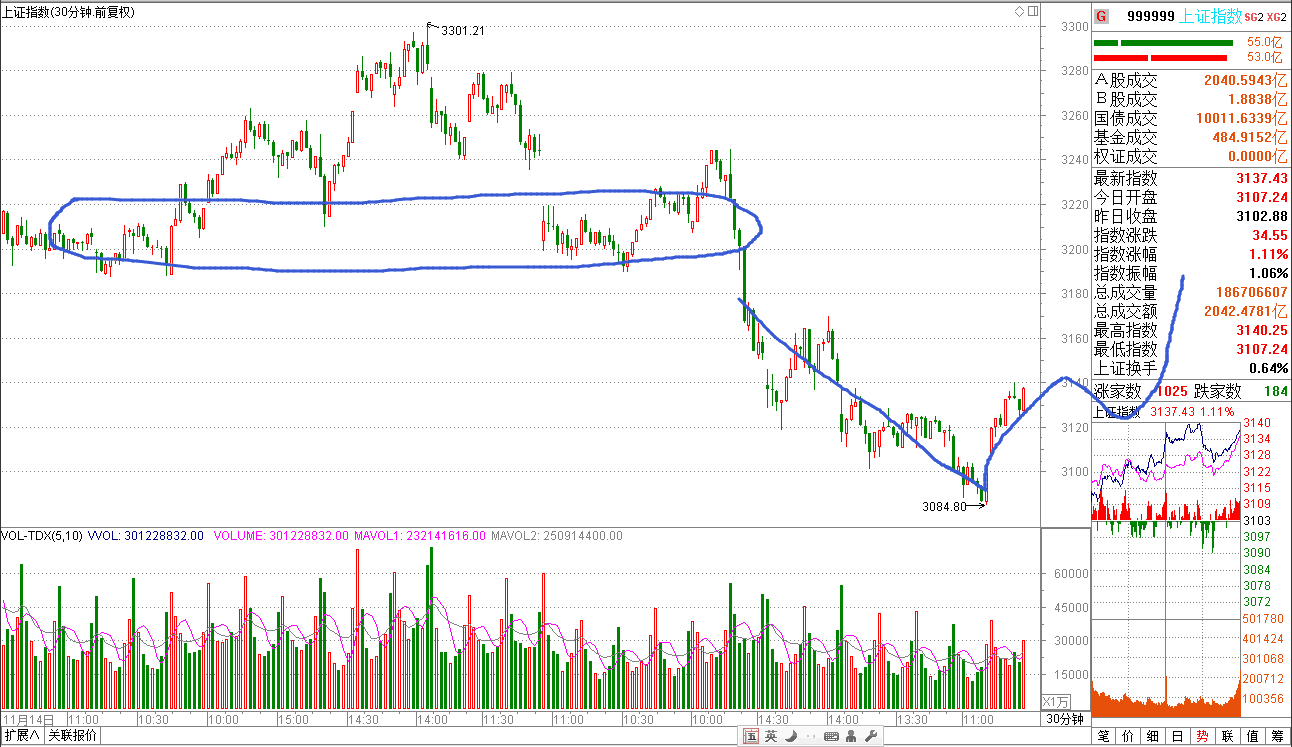This screenshot has height=747, width=1292.
Task: Click the diamond icon above the chart
Action: 1019,12
